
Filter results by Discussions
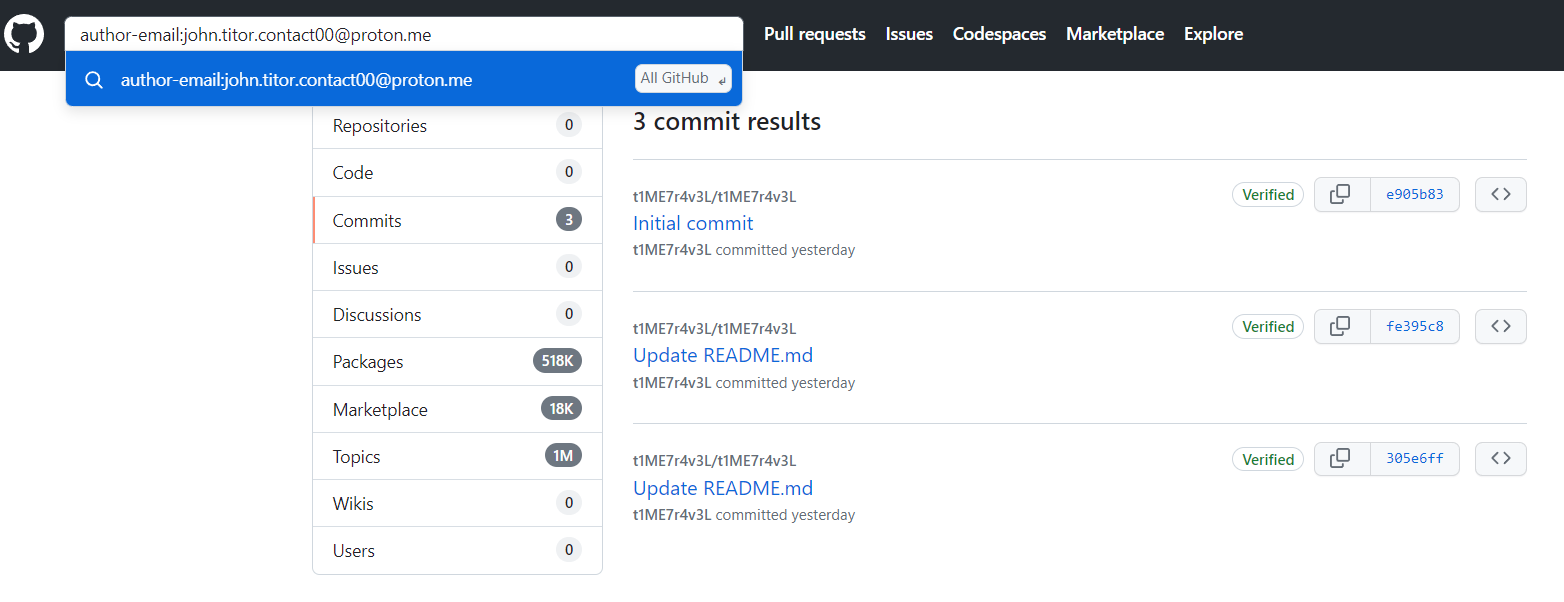[x=458, y=314]
